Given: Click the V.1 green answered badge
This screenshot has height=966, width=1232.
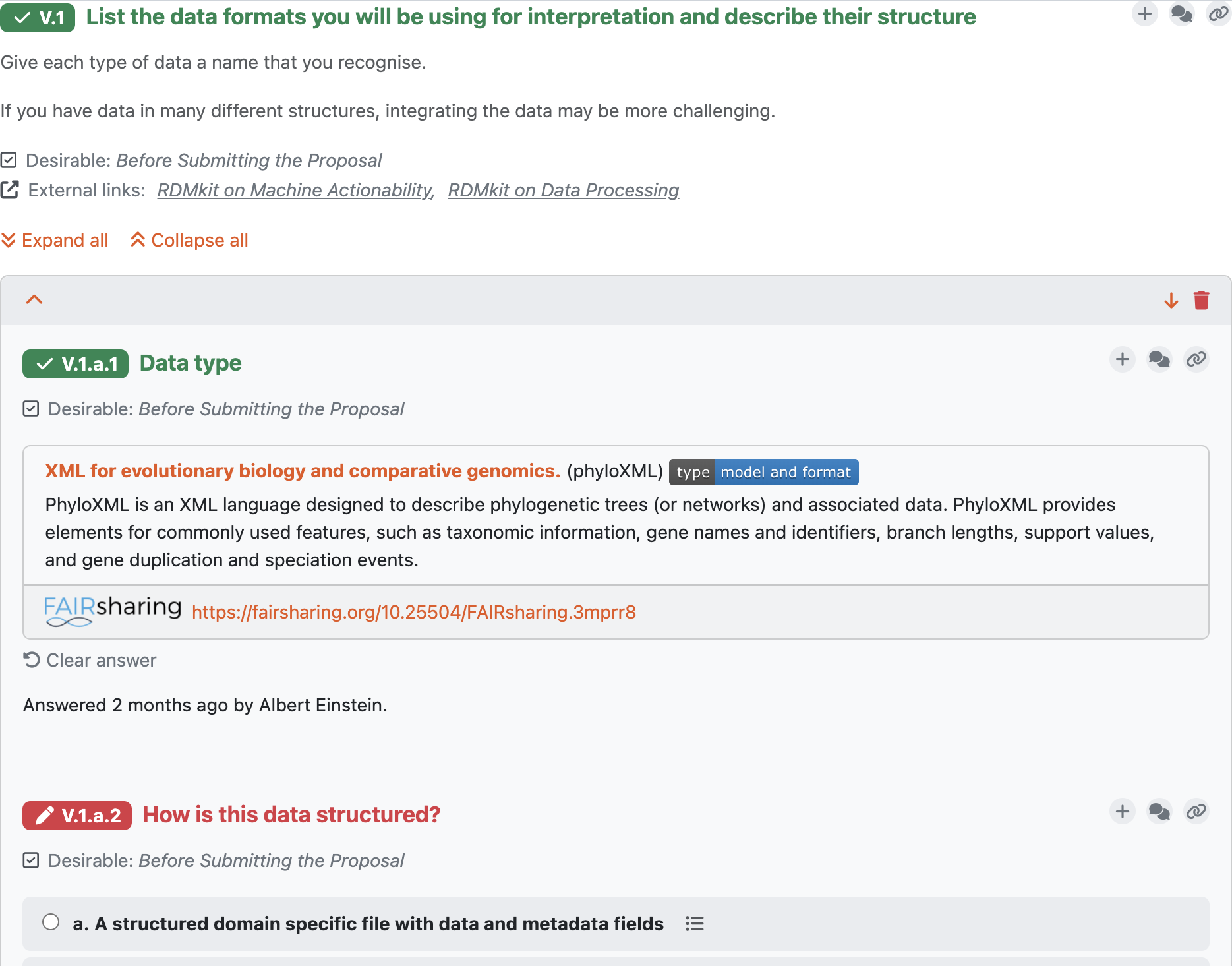Looking at the screenshot, I should pyautogui.click(x=38, y=18).
